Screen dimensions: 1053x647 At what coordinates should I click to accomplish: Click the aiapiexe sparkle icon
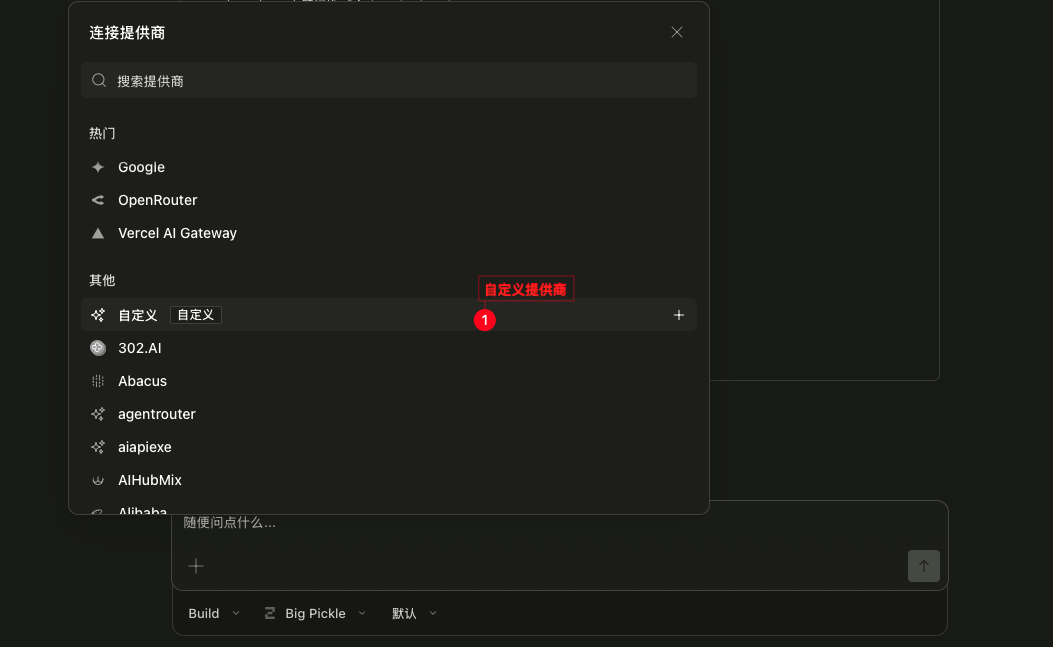click(98, 447)
